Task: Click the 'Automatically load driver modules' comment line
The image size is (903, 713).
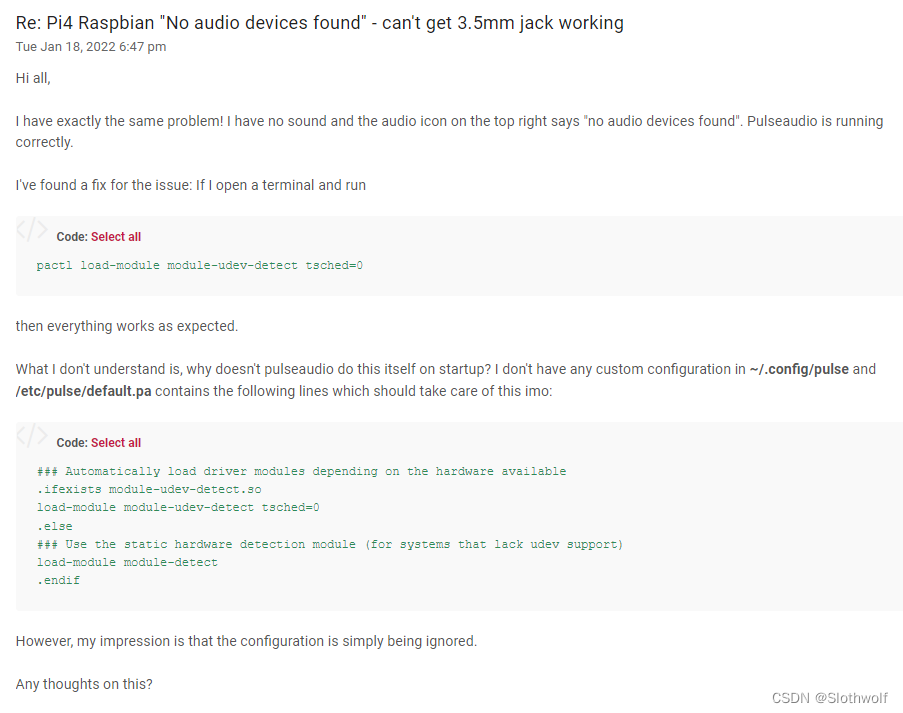Action: pos(302,472)
